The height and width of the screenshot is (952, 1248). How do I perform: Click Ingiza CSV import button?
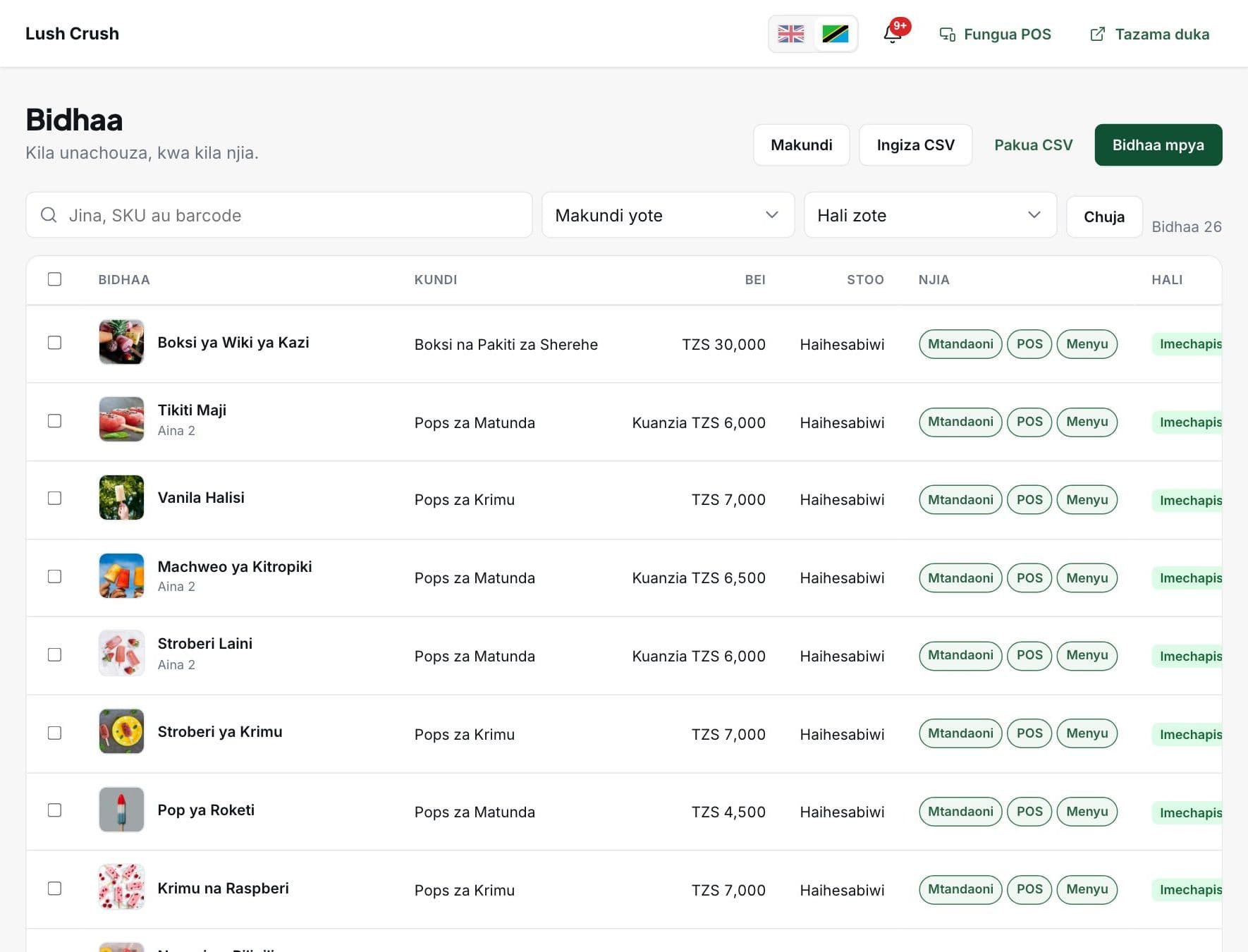pos(915,145)
